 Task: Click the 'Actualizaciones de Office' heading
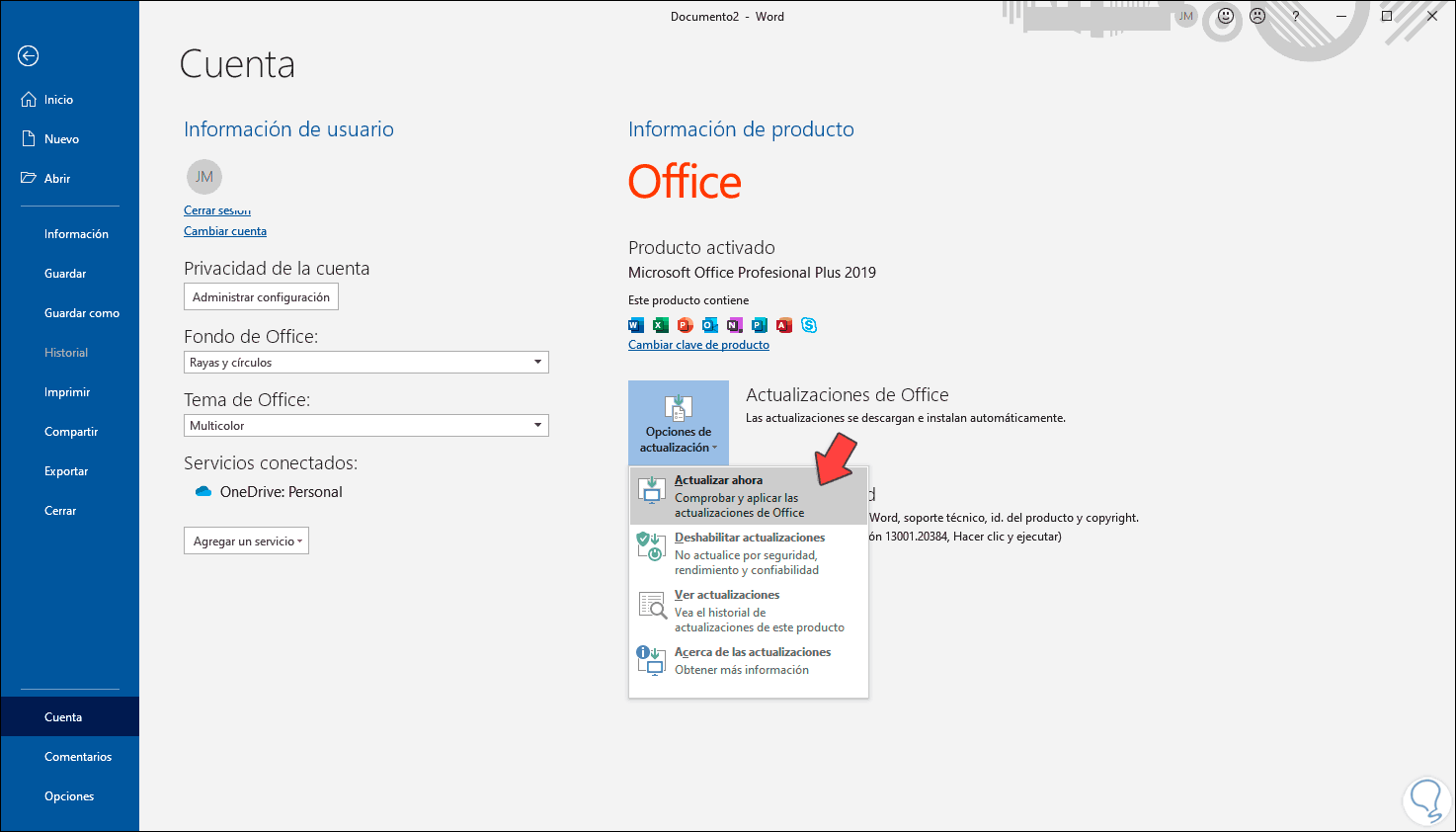click(x=848, y=395)
